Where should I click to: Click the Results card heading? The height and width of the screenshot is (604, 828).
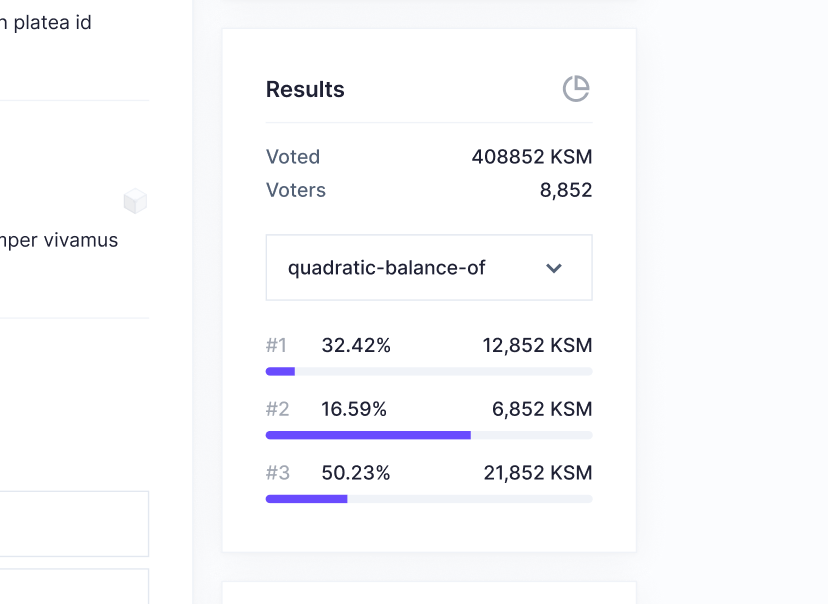click(x=304, y=89)
